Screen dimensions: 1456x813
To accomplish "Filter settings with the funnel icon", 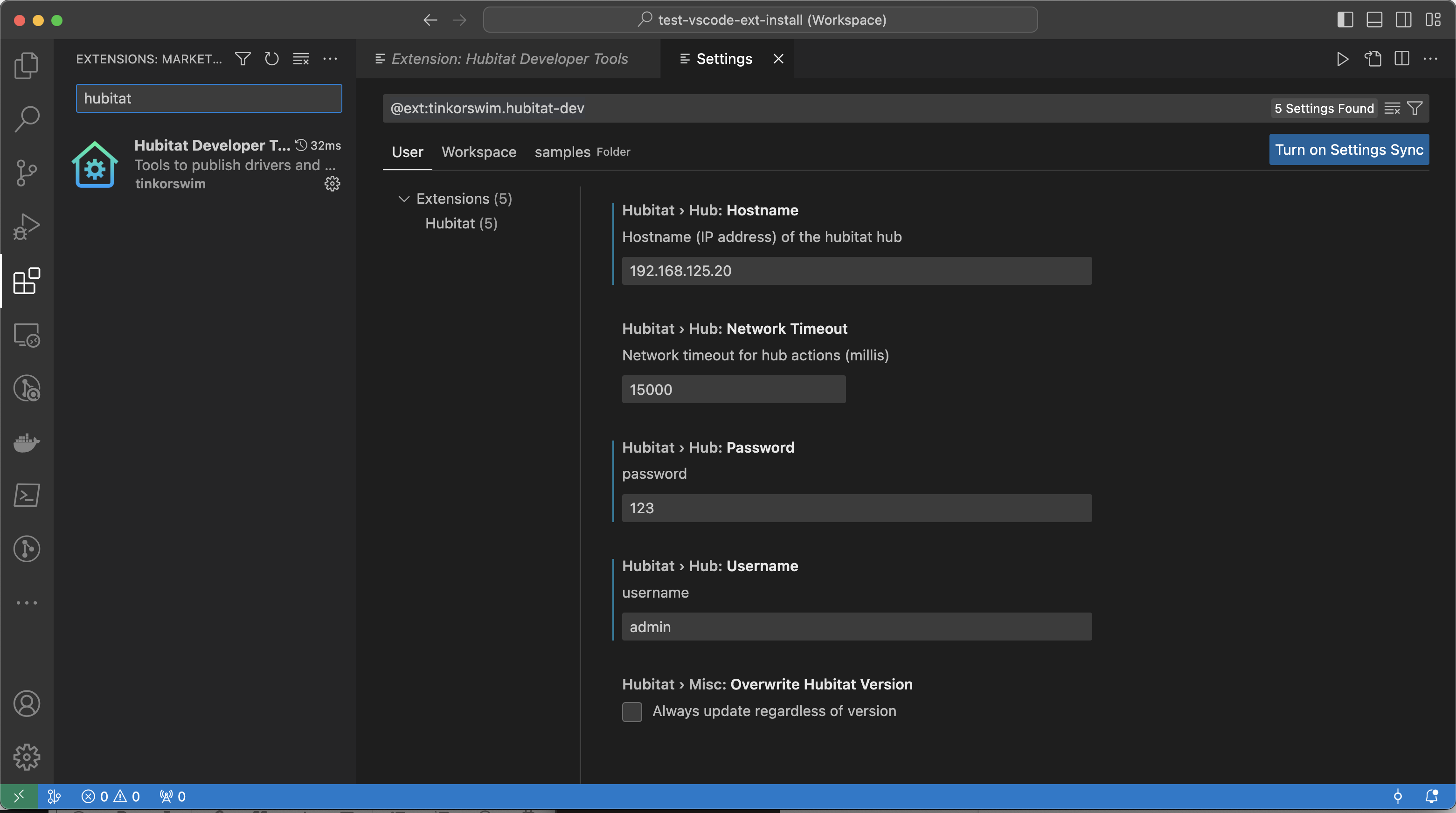I will (1414, 108).
